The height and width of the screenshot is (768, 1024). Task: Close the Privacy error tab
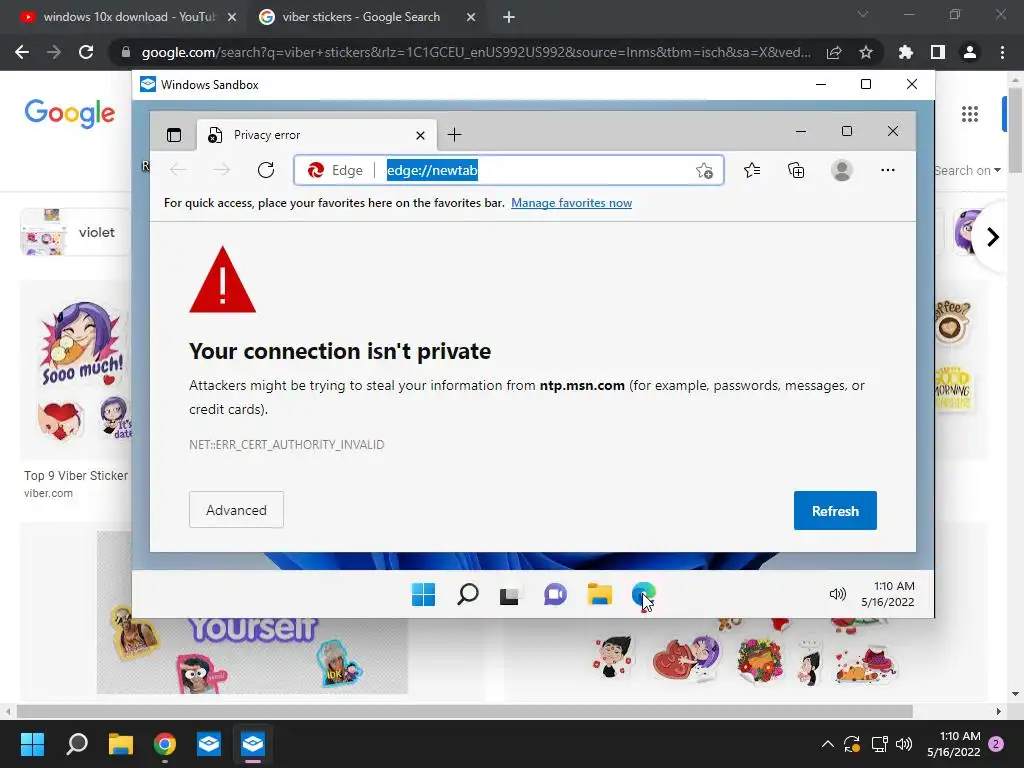coord(421,135)
